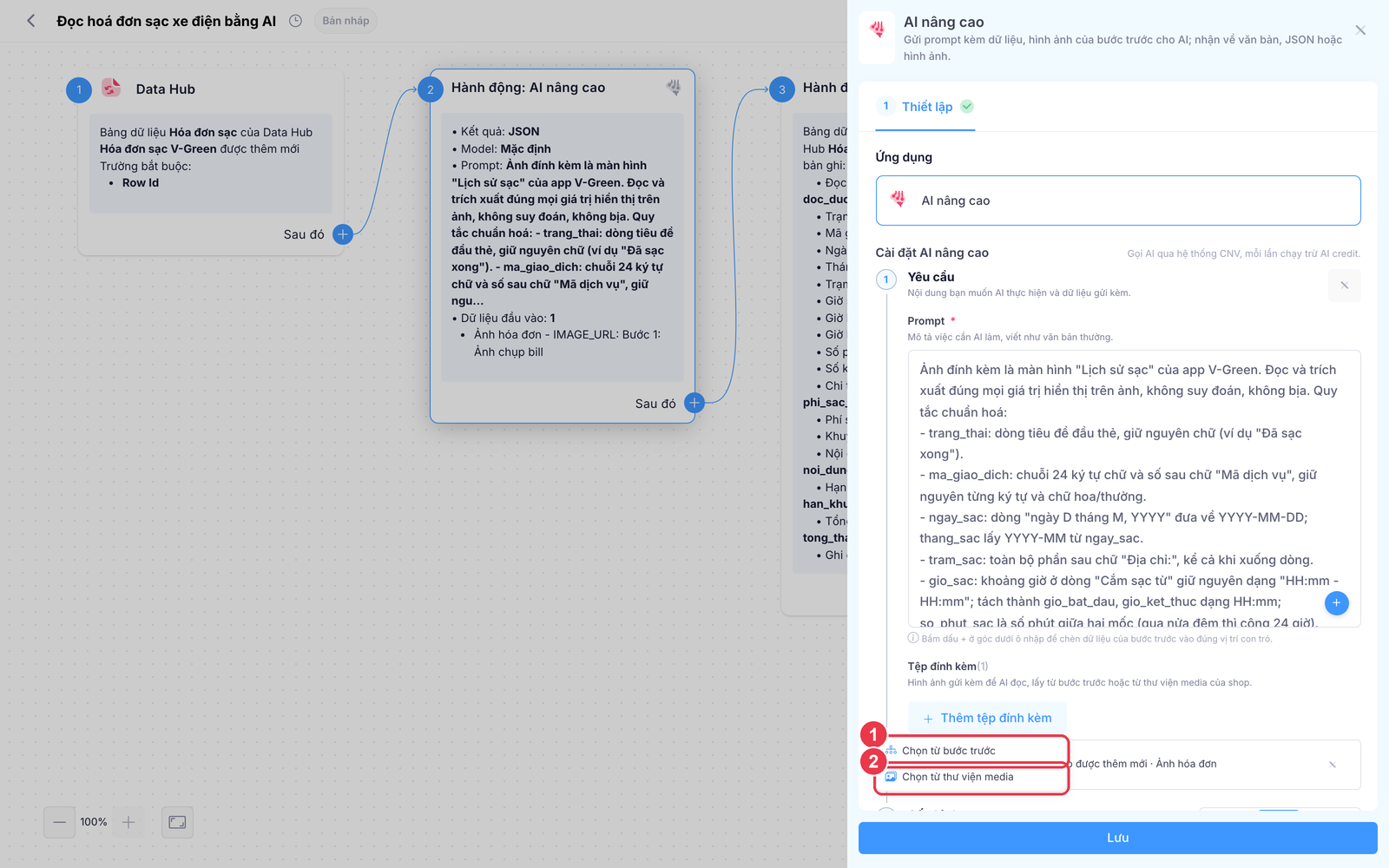The image size is (1389, 868).
Task: Switch to the 'Thiết lập' tab
Action: coord(927,107)
